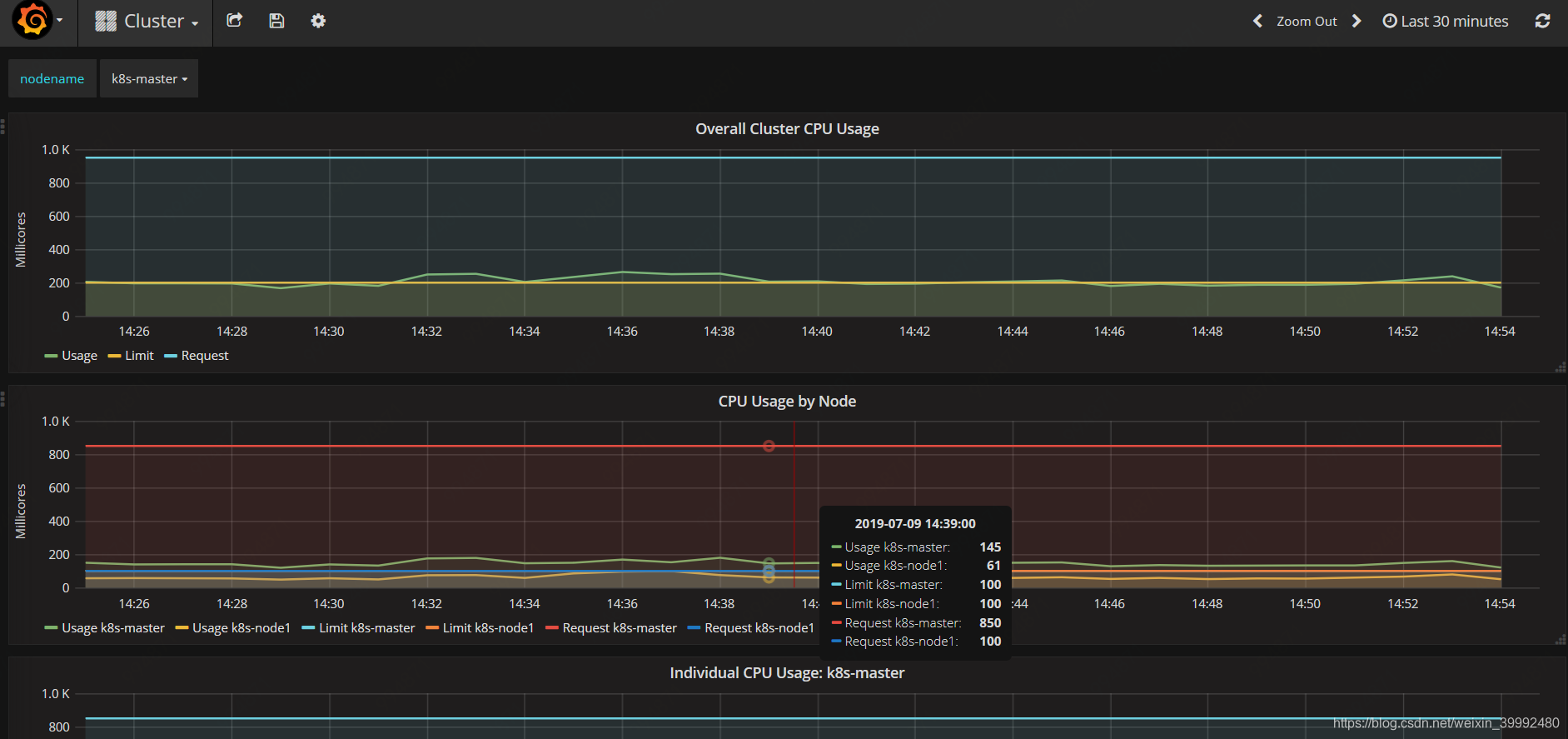This screenshot has height=739, width=1568.
Task: Click the 1.0 K axis label of overall CPU chart
Action: tap(56, 150)
